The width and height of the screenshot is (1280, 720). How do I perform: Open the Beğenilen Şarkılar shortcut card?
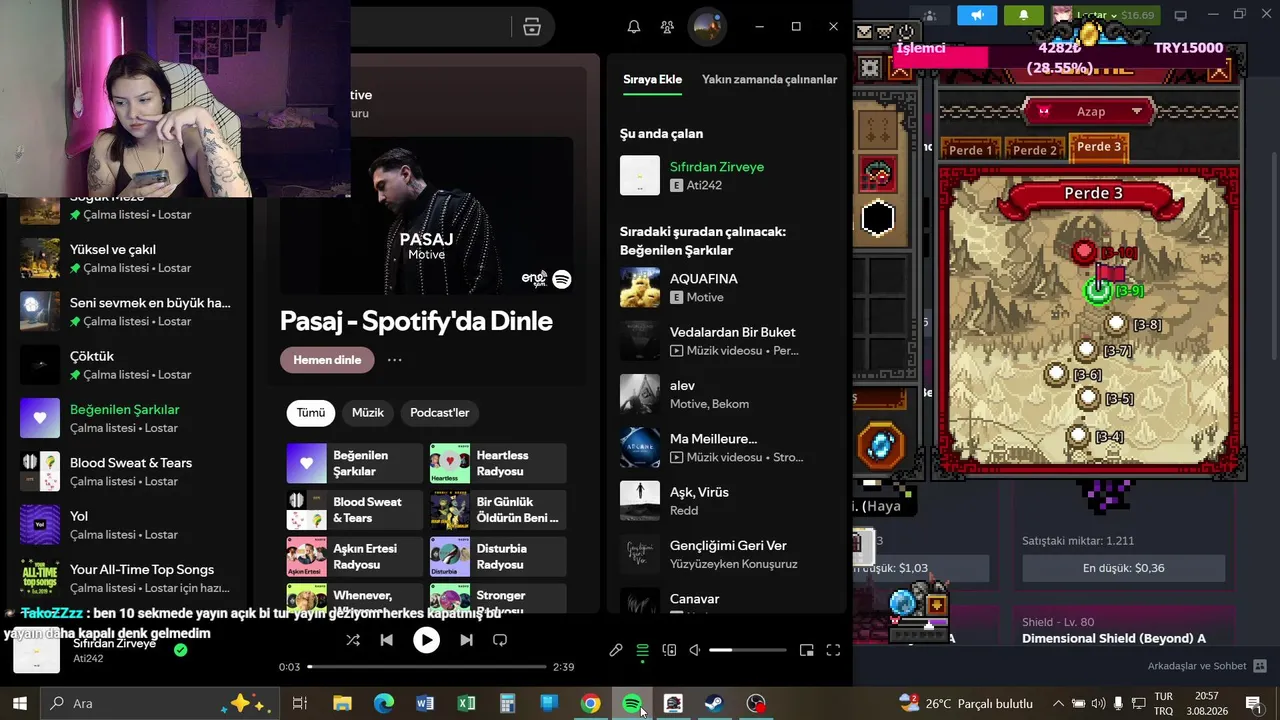click(x=355, y=463)
